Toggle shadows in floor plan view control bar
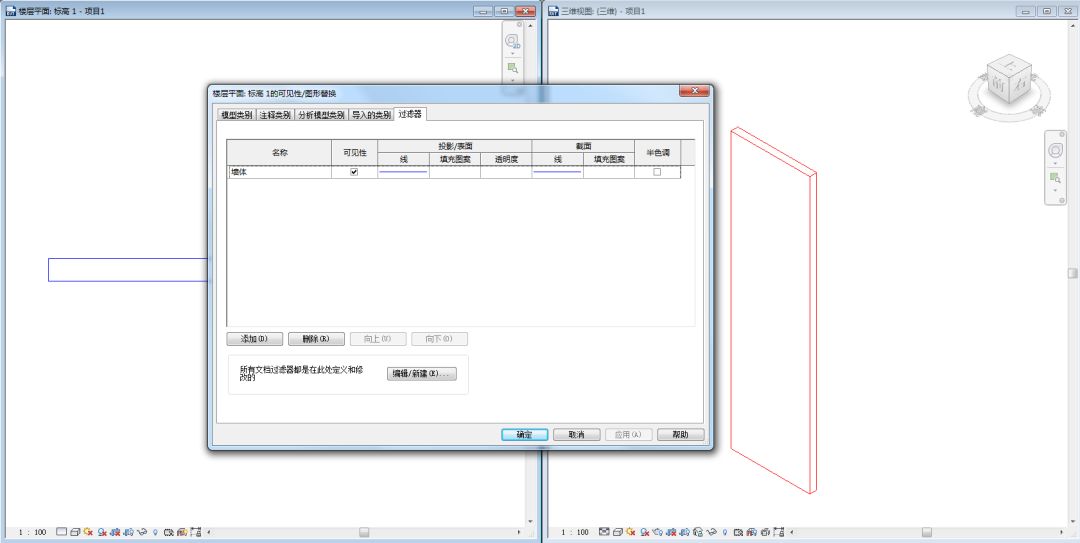 (x=101, y=532)
